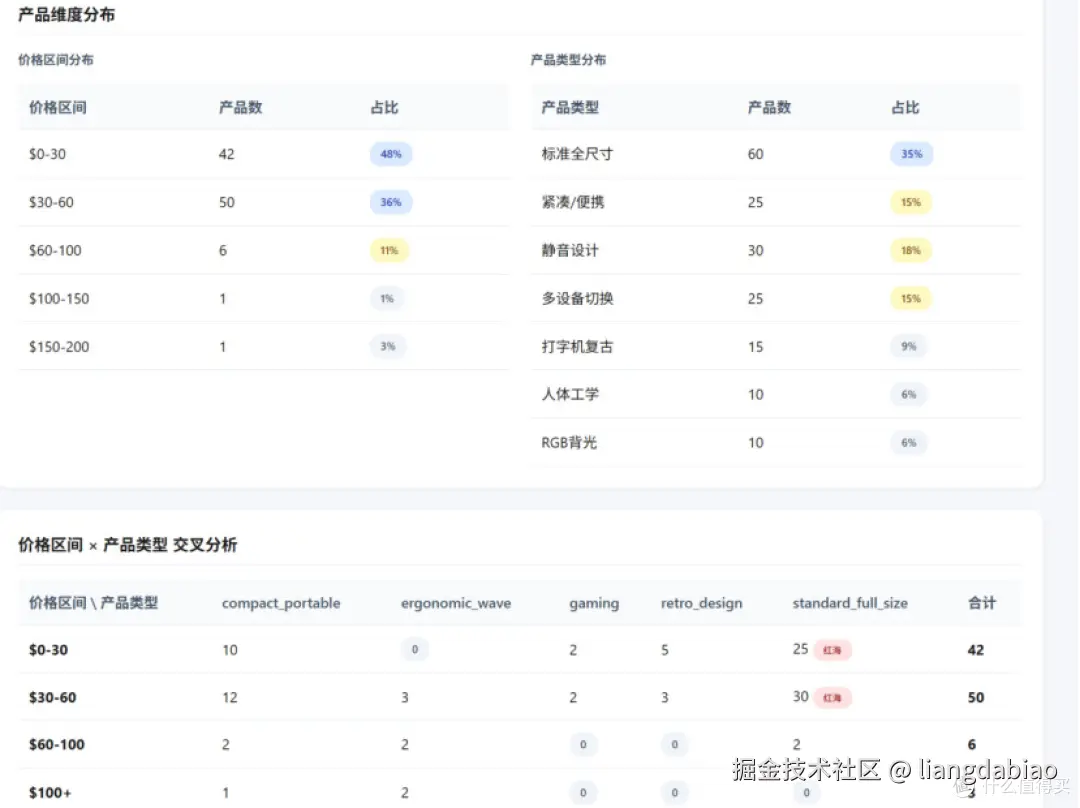The width and height of the screenshot is (1080, 808).
Task: Select bold $30-60 row in cross analysis
Action: [x=52, y=698]
